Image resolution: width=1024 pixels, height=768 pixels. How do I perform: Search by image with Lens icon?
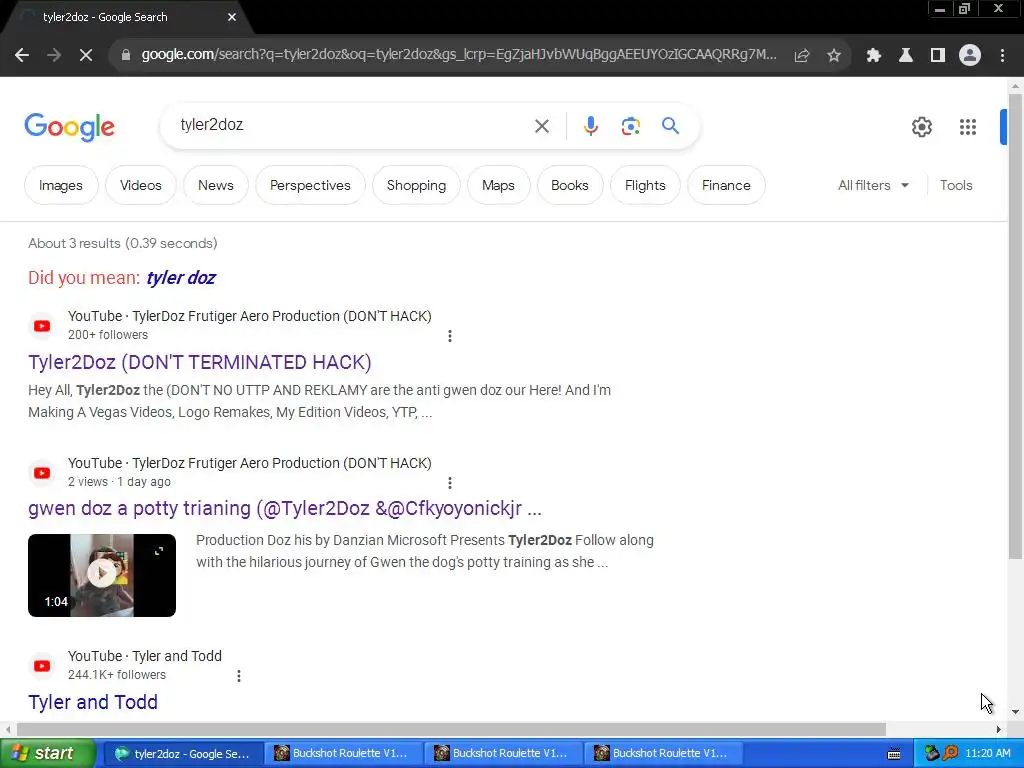[630, 126]
